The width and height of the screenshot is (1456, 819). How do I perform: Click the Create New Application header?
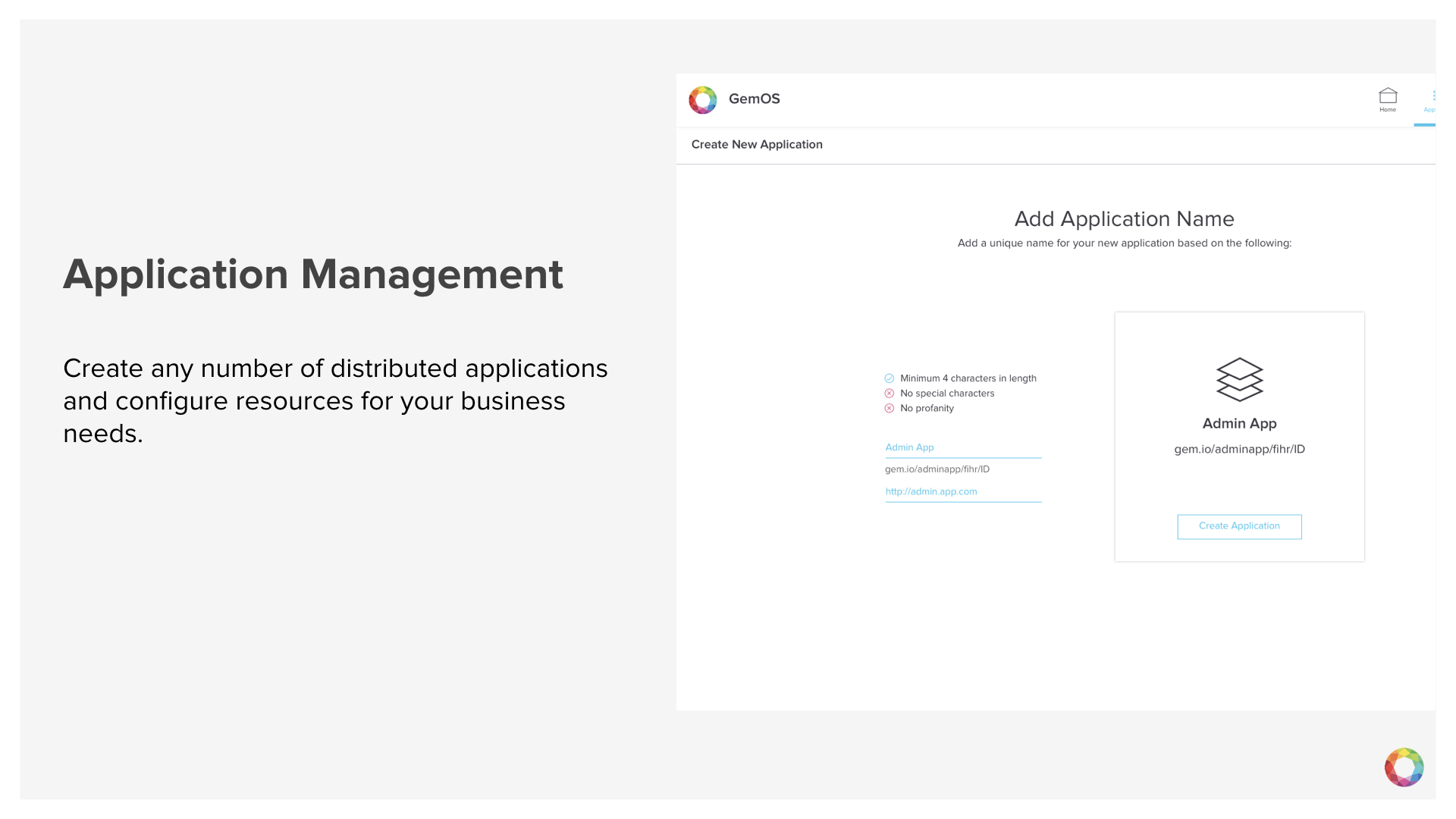coord(757,144)
